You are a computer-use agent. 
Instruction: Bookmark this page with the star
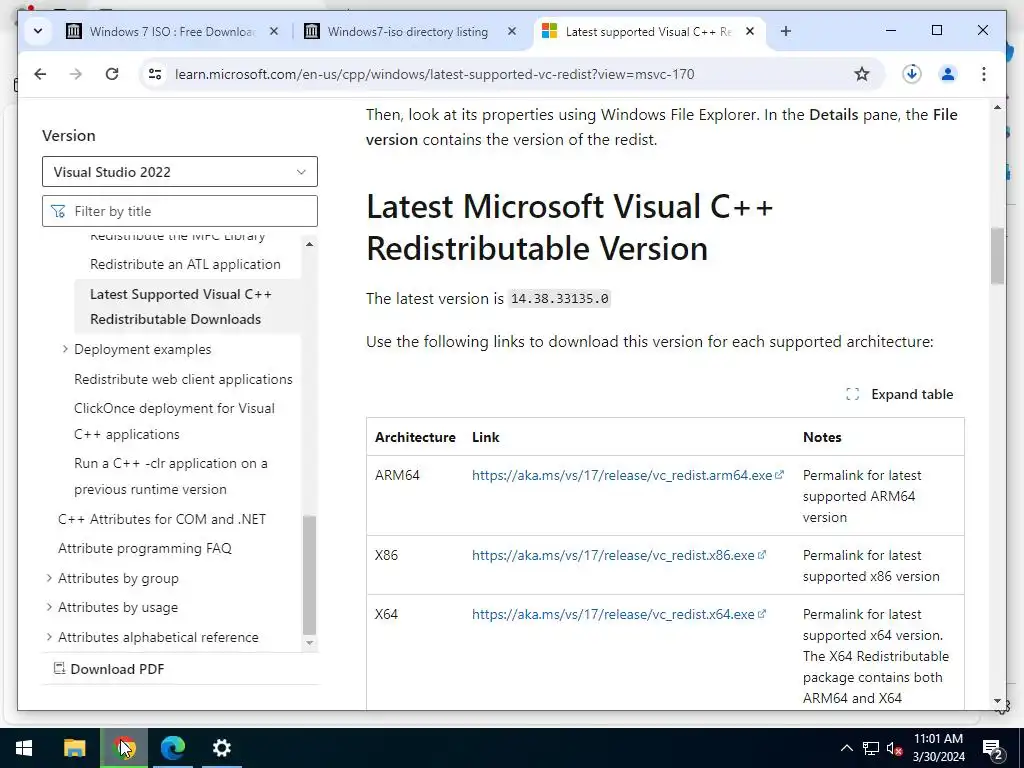pos(862,74)
